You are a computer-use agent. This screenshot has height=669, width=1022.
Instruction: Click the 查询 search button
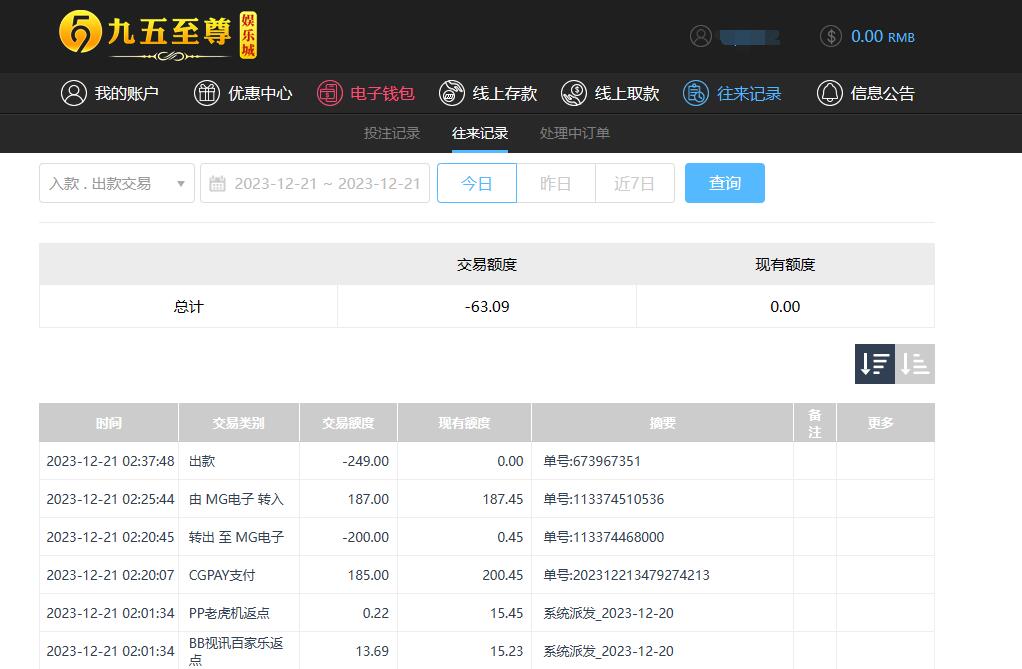tap(725, 183)
